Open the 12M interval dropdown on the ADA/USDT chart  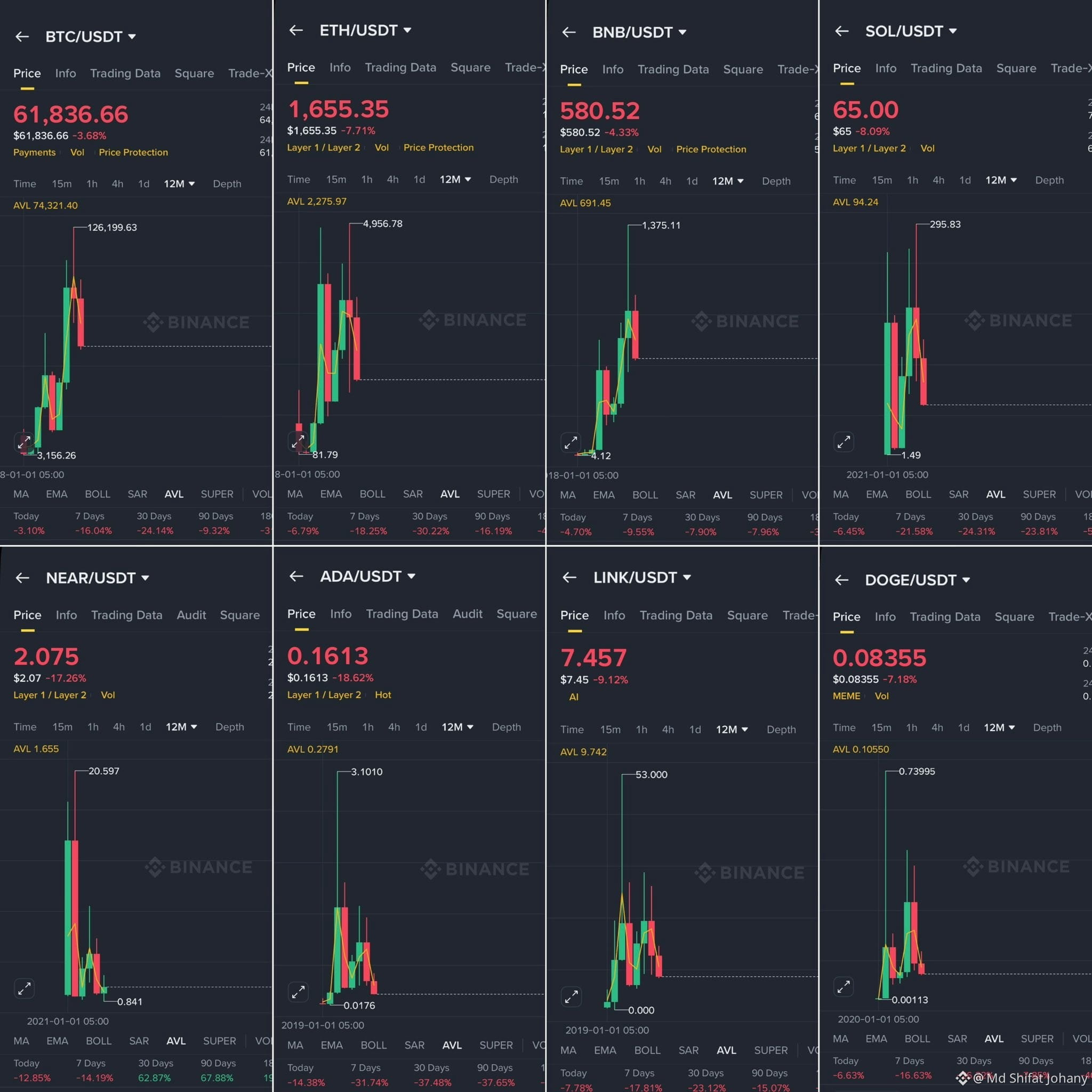[457, 727]
